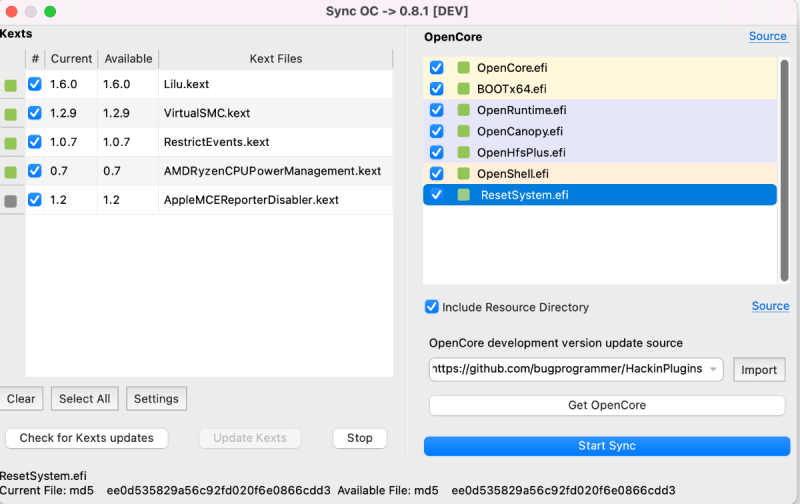Screen dimensions: 800x504
Task: Toggle Include Resource Directory checkbox
Action: (432, 307)
